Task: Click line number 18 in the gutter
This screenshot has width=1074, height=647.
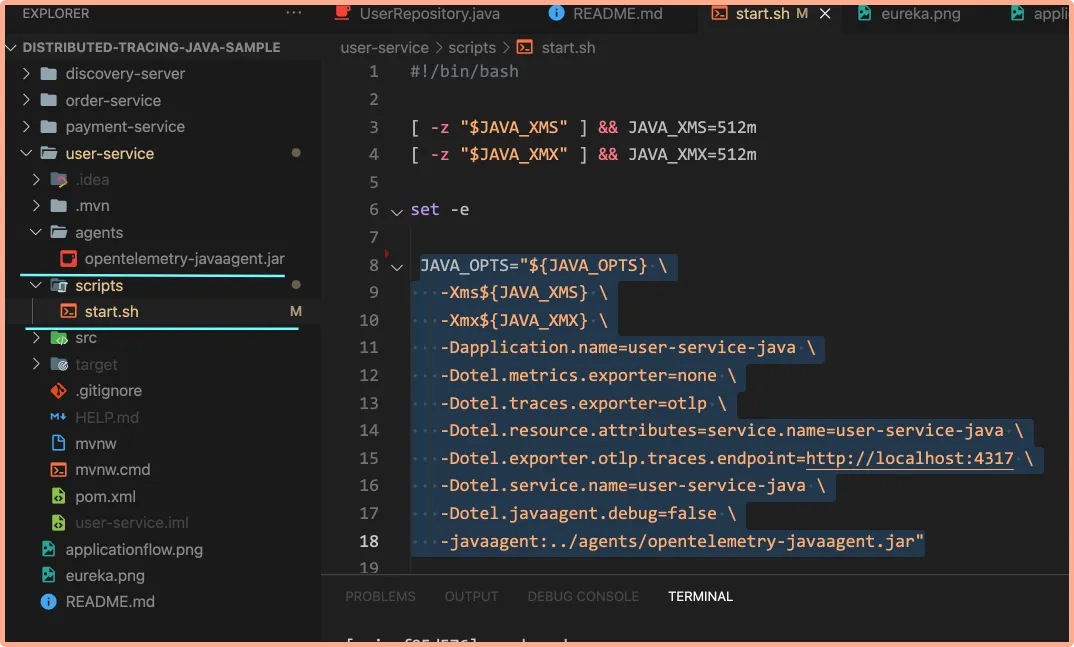Action: [x=369, y=542]
